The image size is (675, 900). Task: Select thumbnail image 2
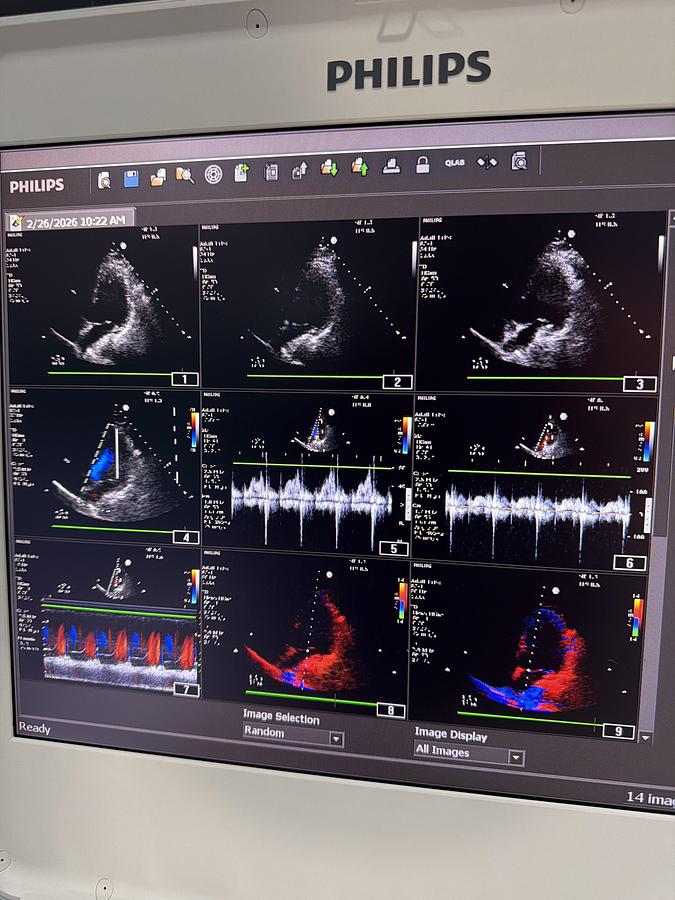coord(308,305)
